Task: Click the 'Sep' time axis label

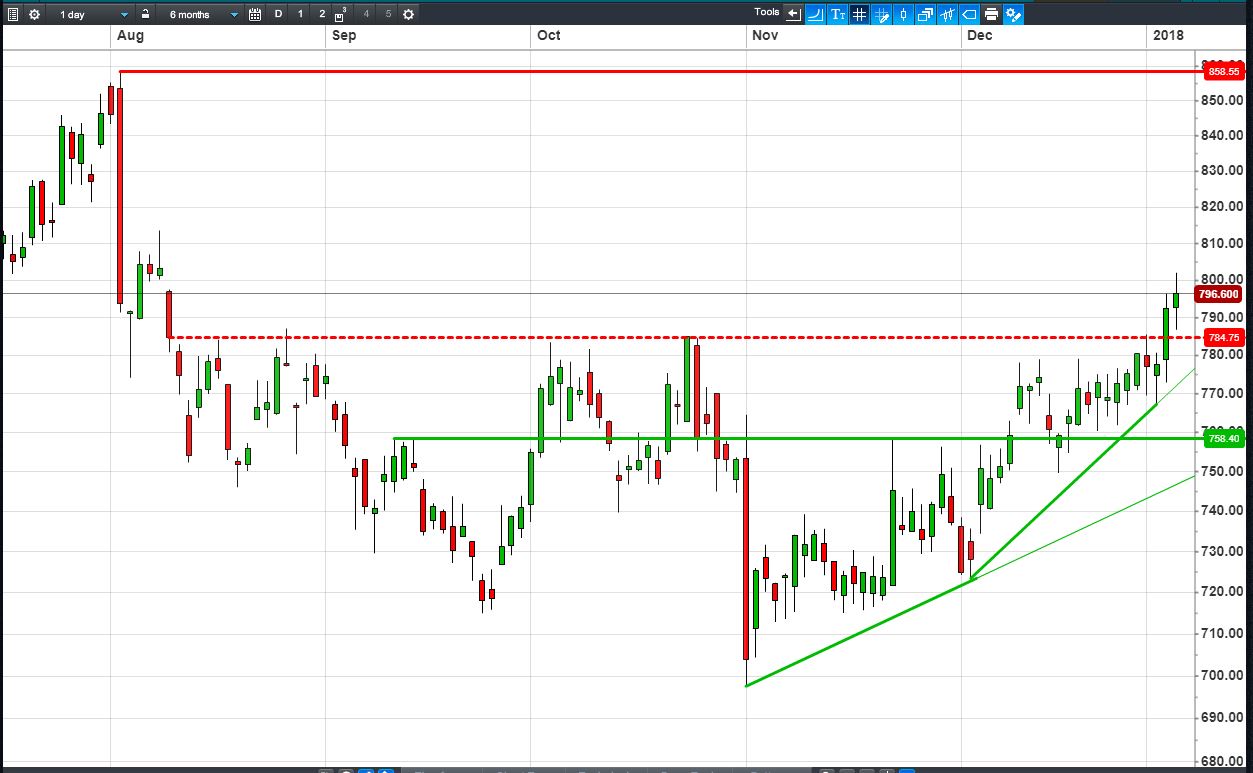Action: pyautogui.click(x=343, y=35)
